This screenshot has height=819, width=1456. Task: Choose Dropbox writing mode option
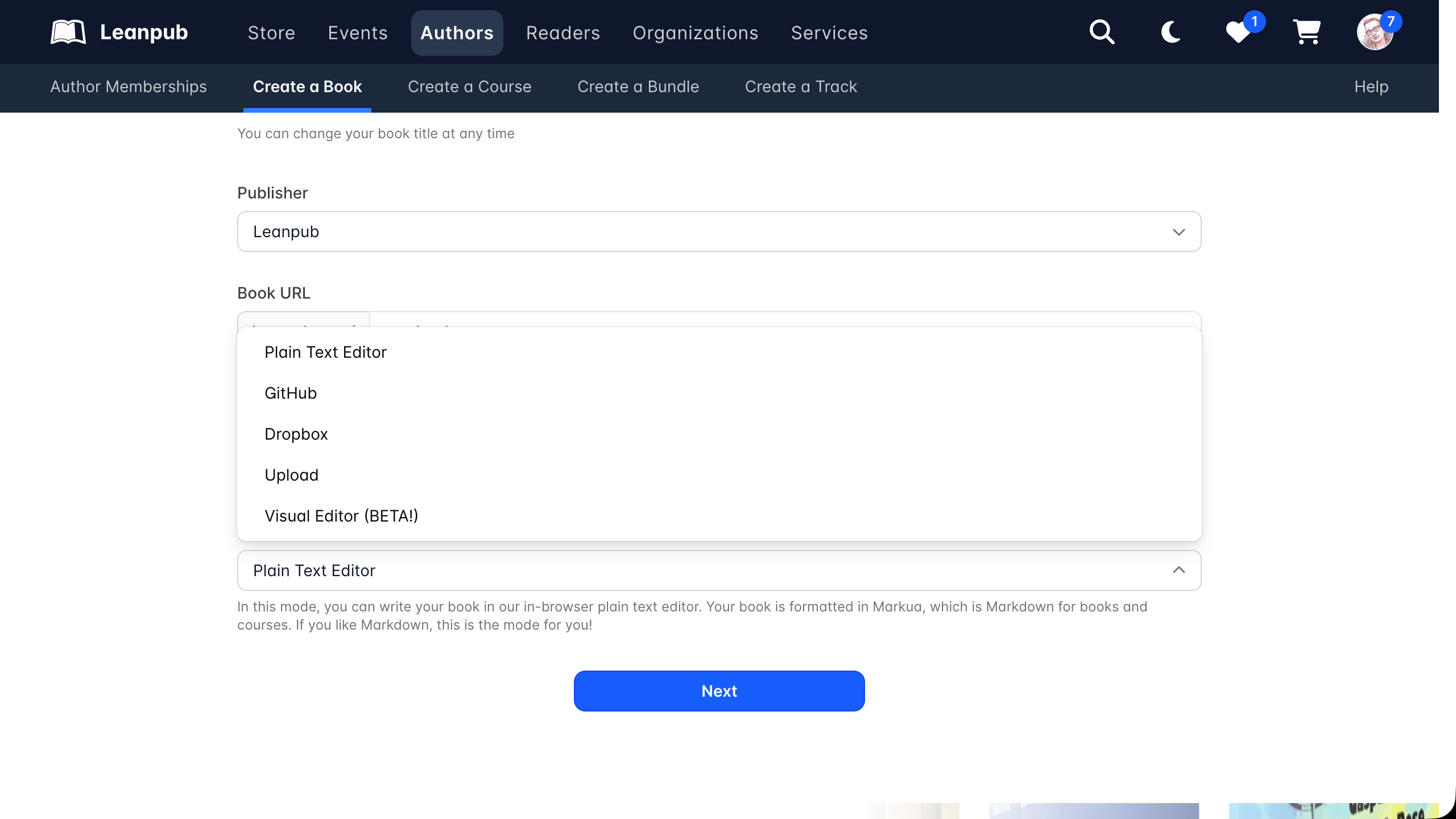[x=719, y=434]
